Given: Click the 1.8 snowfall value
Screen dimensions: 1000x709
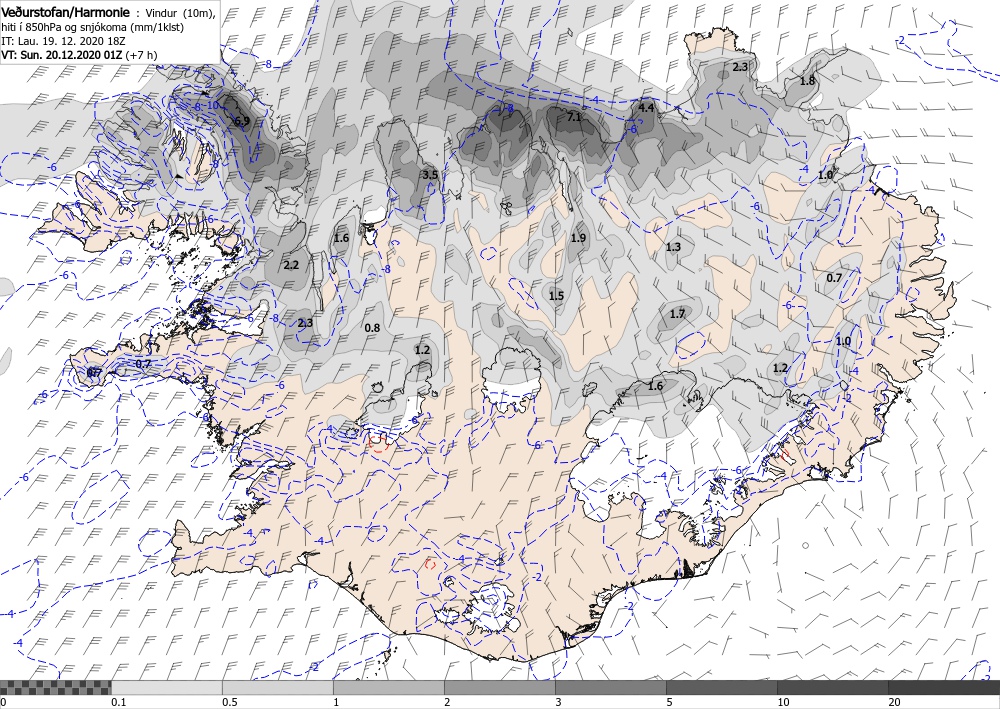Looking at the screenshot, I should coord(807,80).
